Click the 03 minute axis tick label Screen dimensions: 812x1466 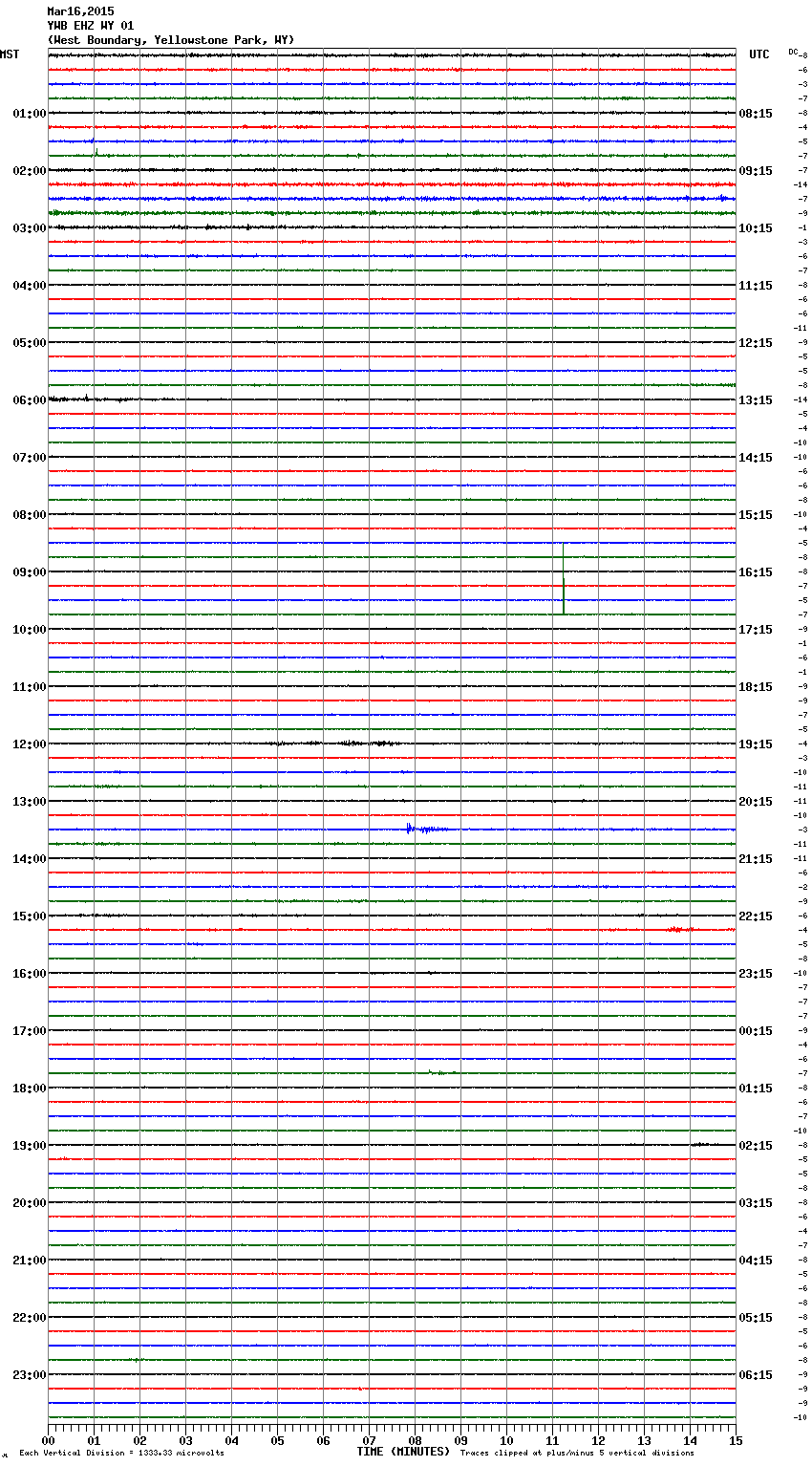(x=185, y=1441)
